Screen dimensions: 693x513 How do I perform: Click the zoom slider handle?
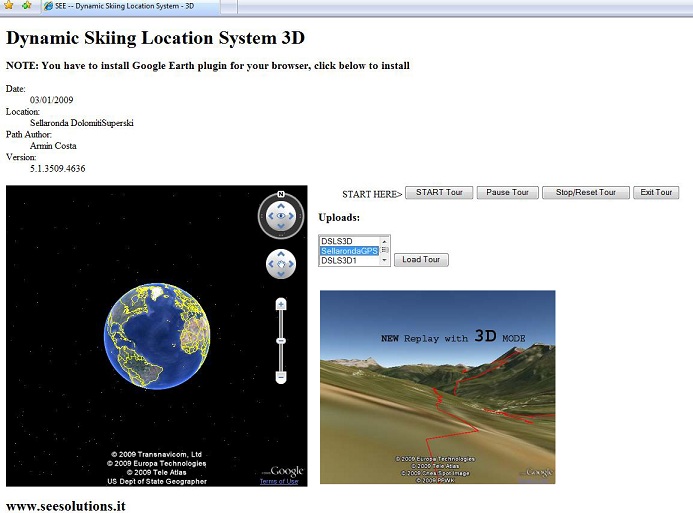[281, 341]
